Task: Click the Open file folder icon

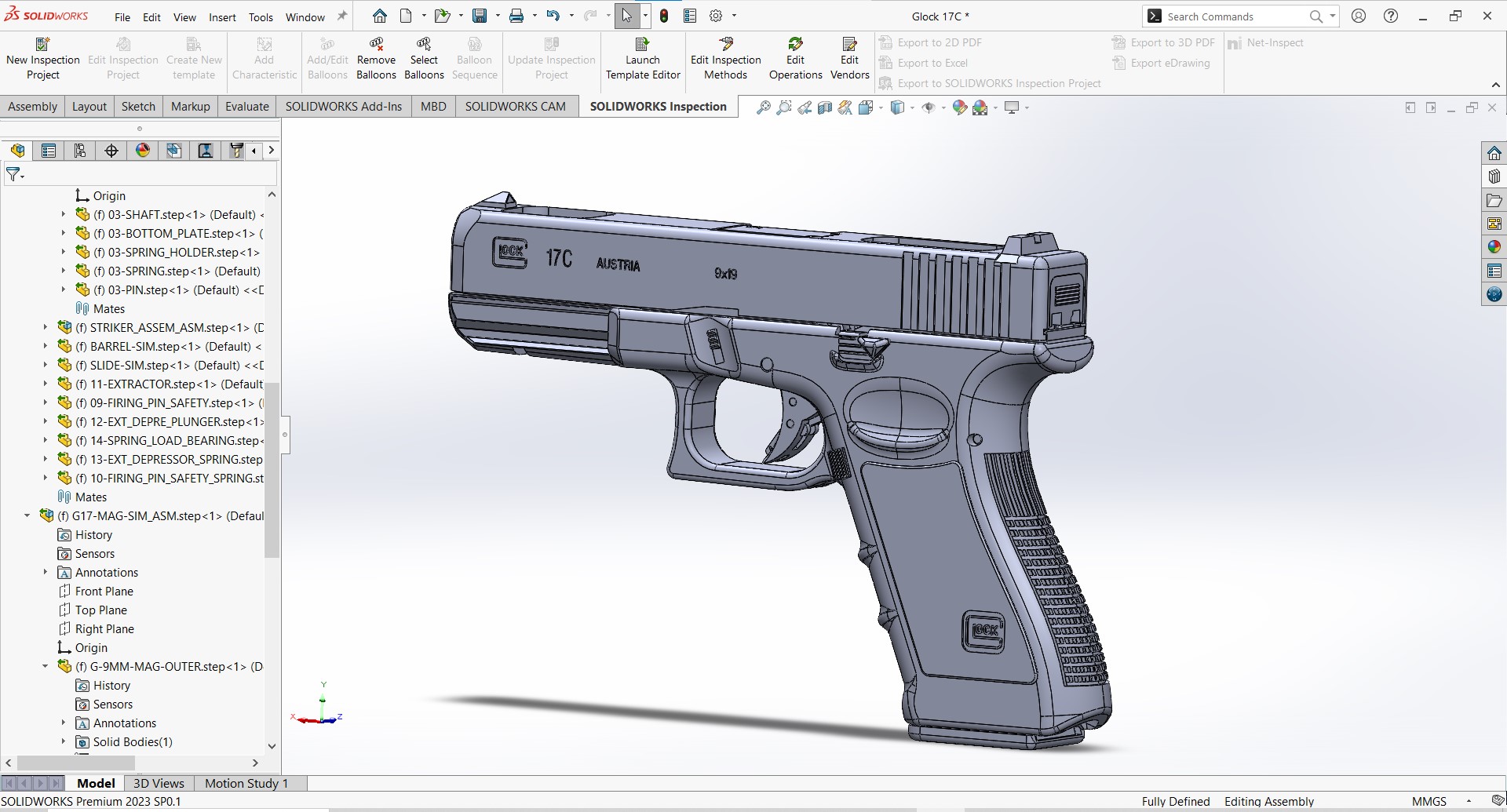Action: 442,16
